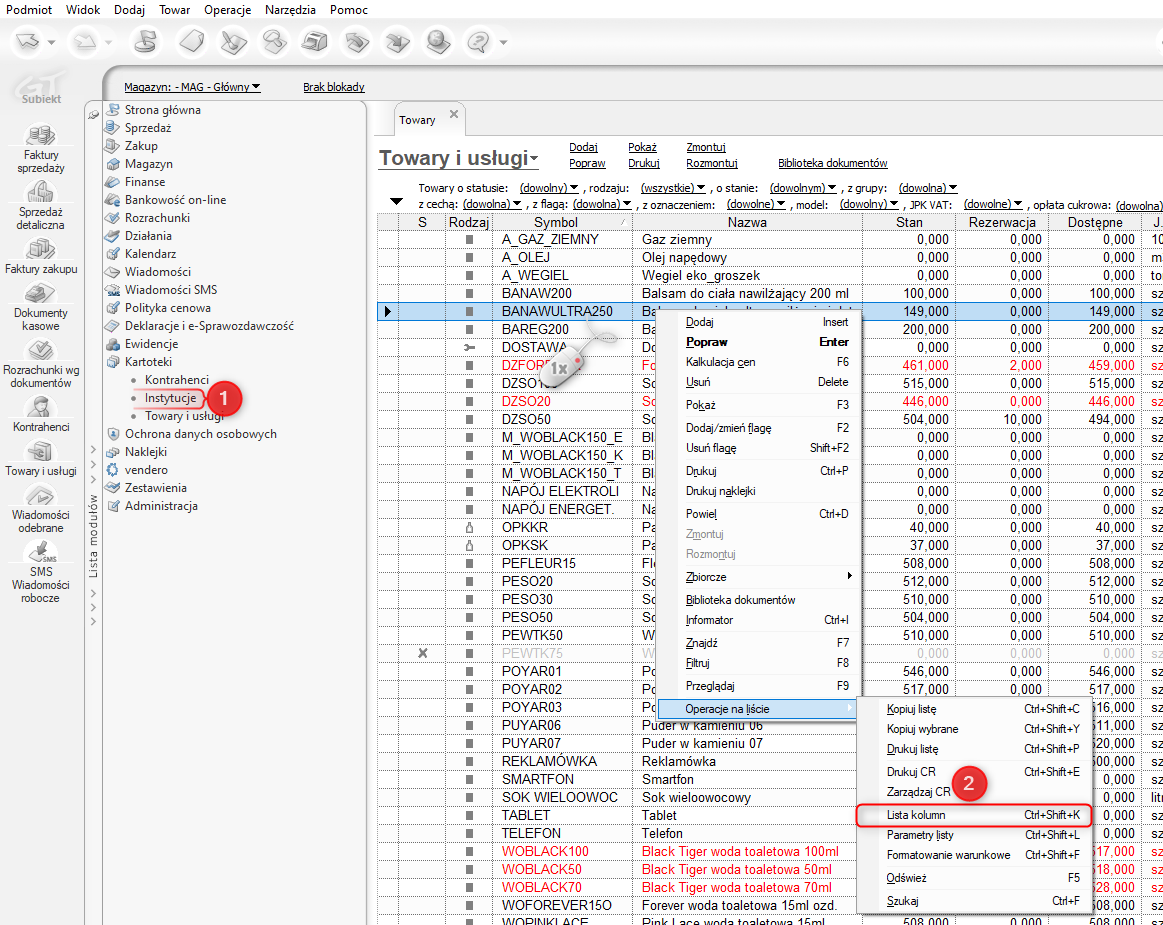Sort the list by the Symbol column header

click(x=555, y=222)
